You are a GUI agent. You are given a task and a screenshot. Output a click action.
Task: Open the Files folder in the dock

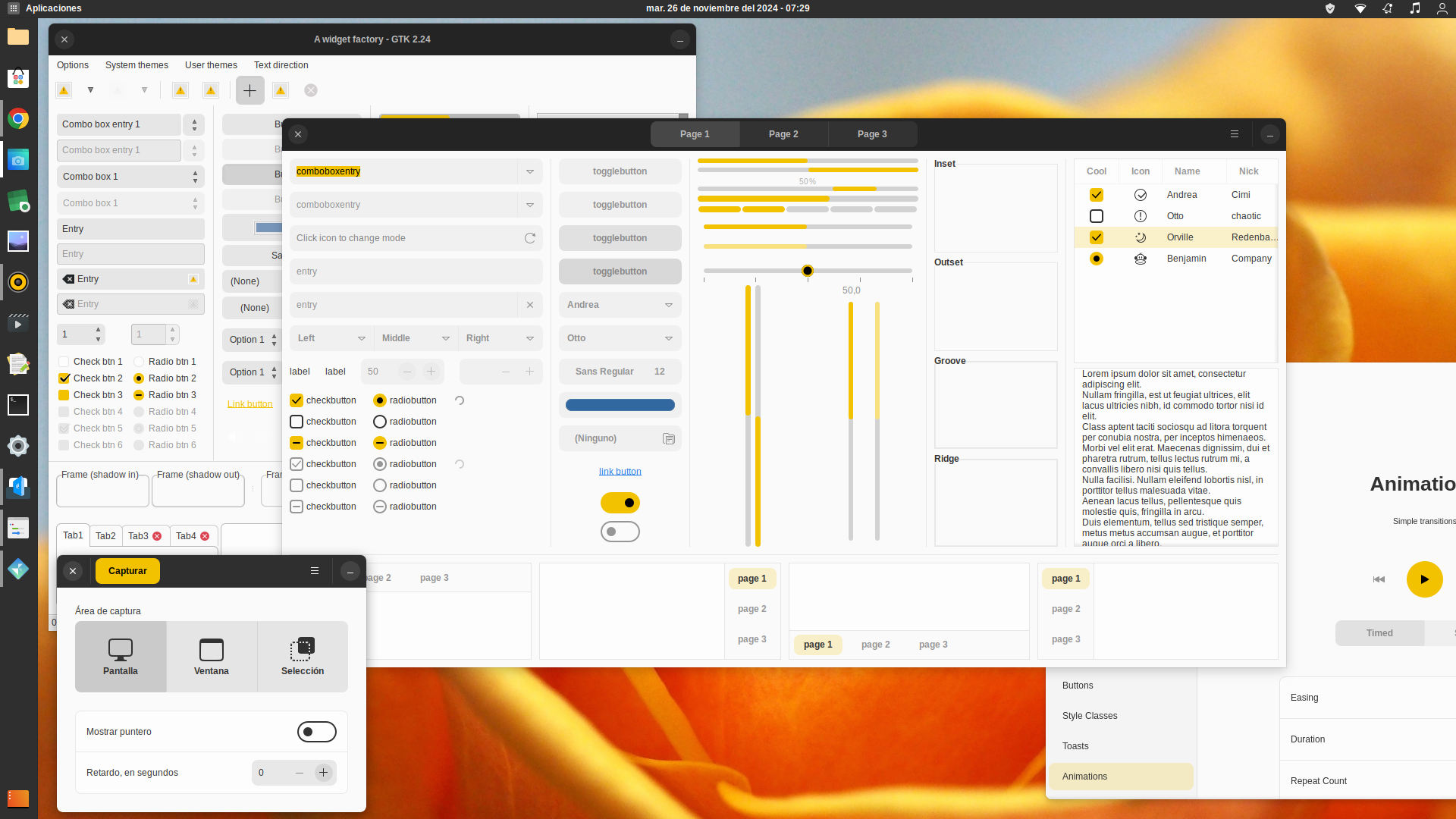click(18, 36)
